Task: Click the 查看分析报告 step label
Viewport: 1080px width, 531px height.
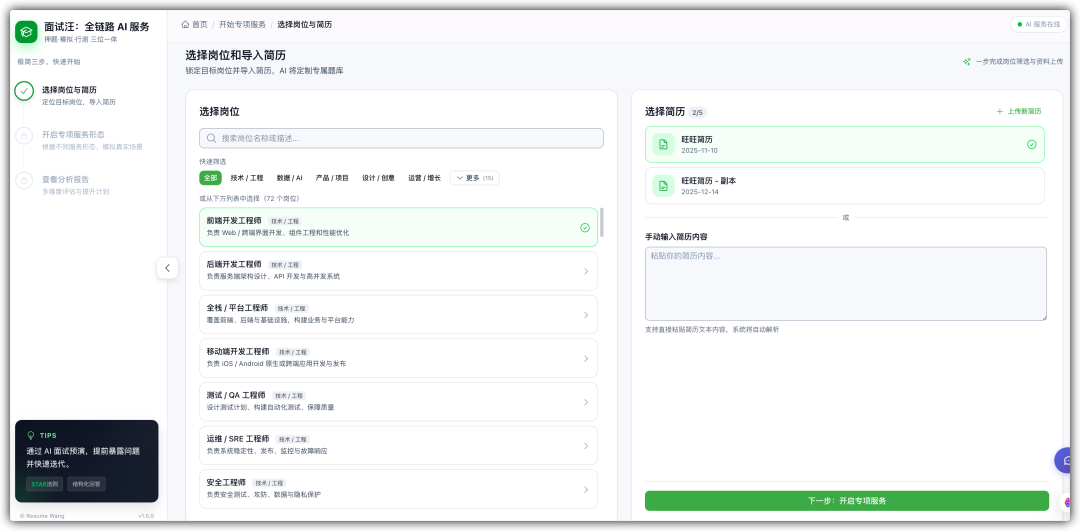Action: coord(65,179)
